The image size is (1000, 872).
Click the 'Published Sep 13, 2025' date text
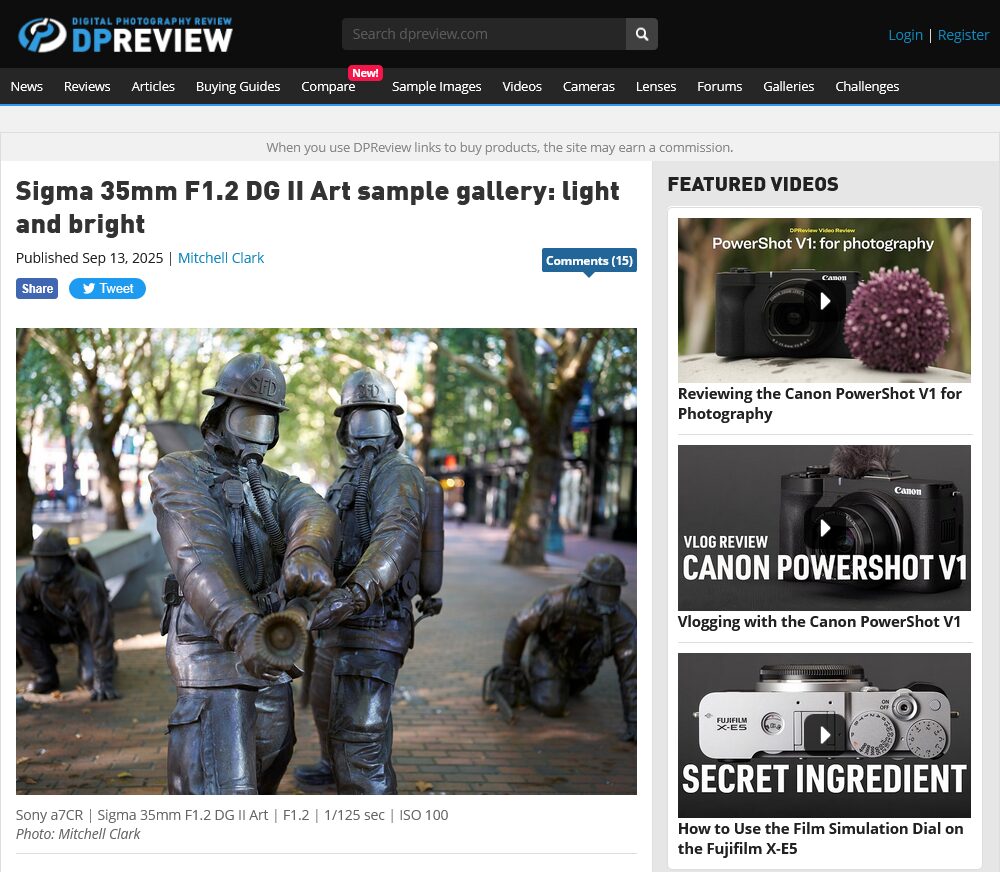(x=89, y=258)
